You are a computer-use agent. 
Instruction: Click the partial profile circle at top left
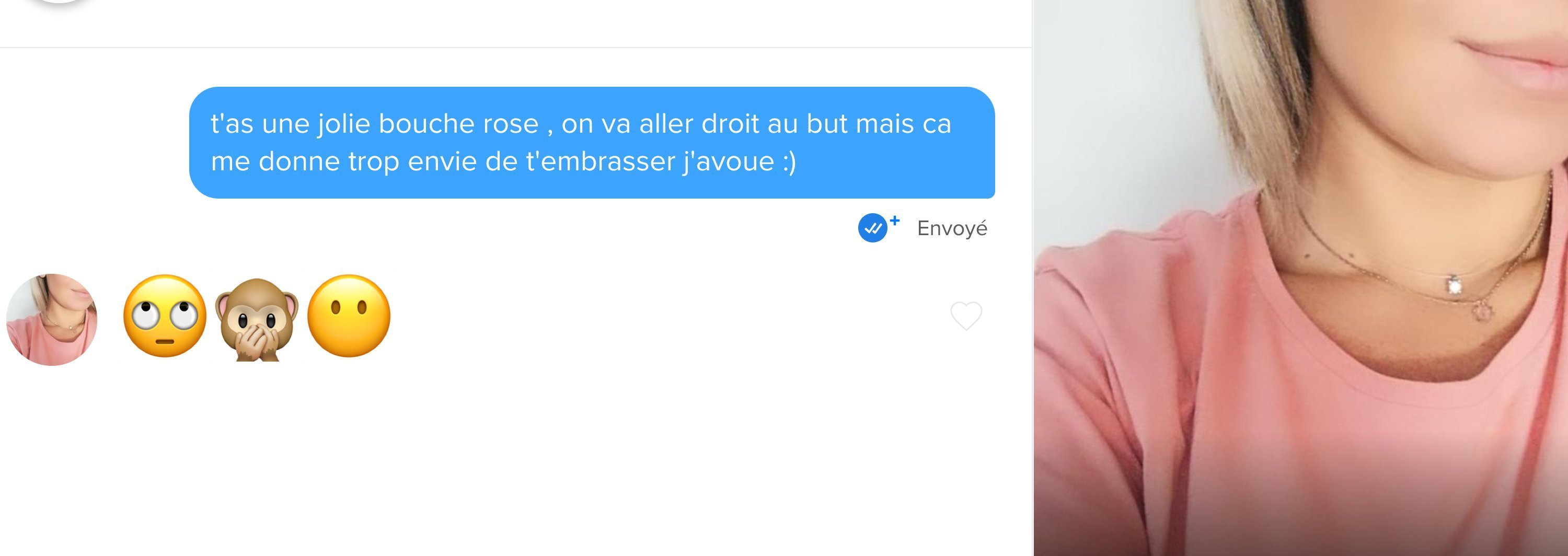click(x=59, y=2)
